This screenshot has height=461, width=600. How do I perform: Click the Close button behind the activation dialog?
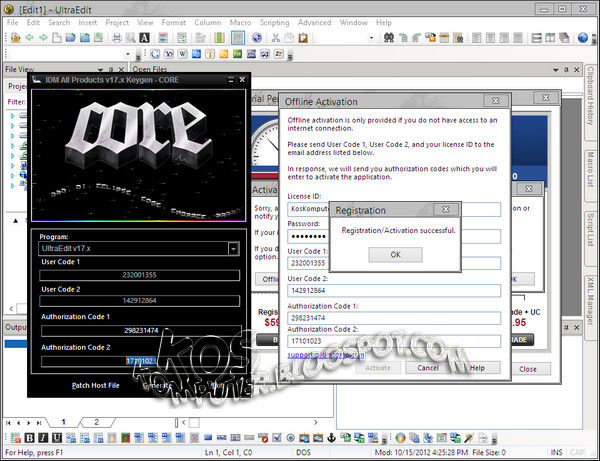(x=528, y=369)
